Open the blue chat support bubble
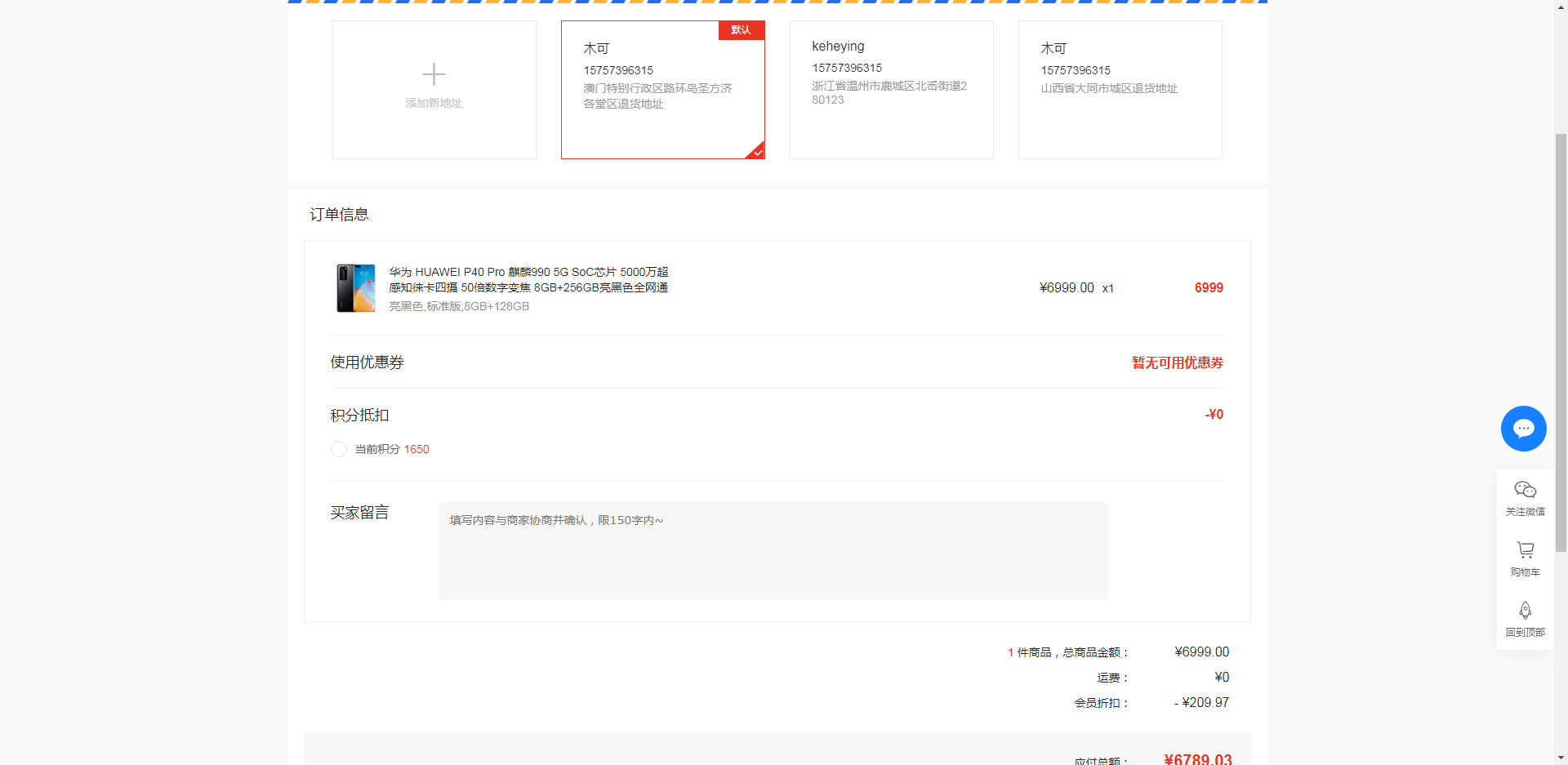1568x765 pixels. (x=1523, y=429)
